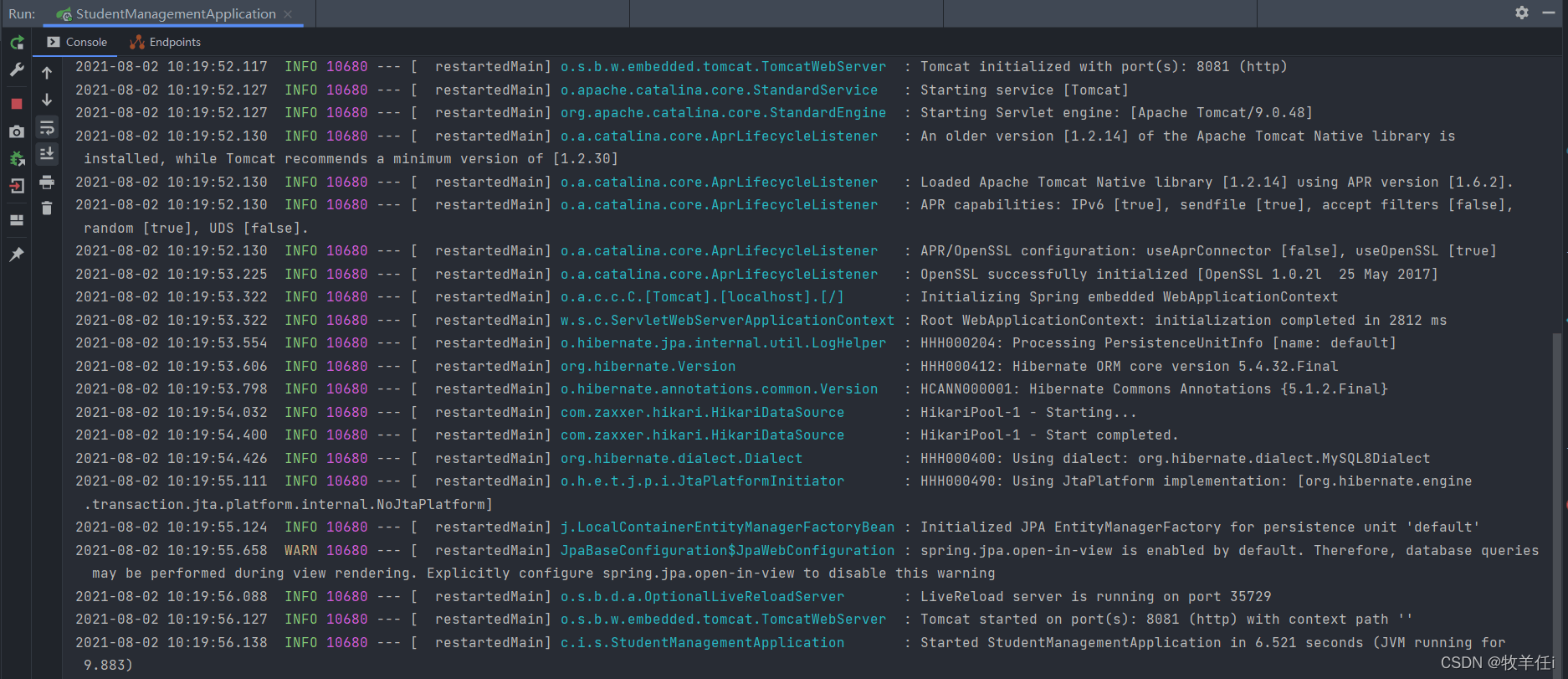1568x679 pixels.
Task: Click logger j.LocalContainerEntityManagerFactoryBean
Action: (727, 527)
